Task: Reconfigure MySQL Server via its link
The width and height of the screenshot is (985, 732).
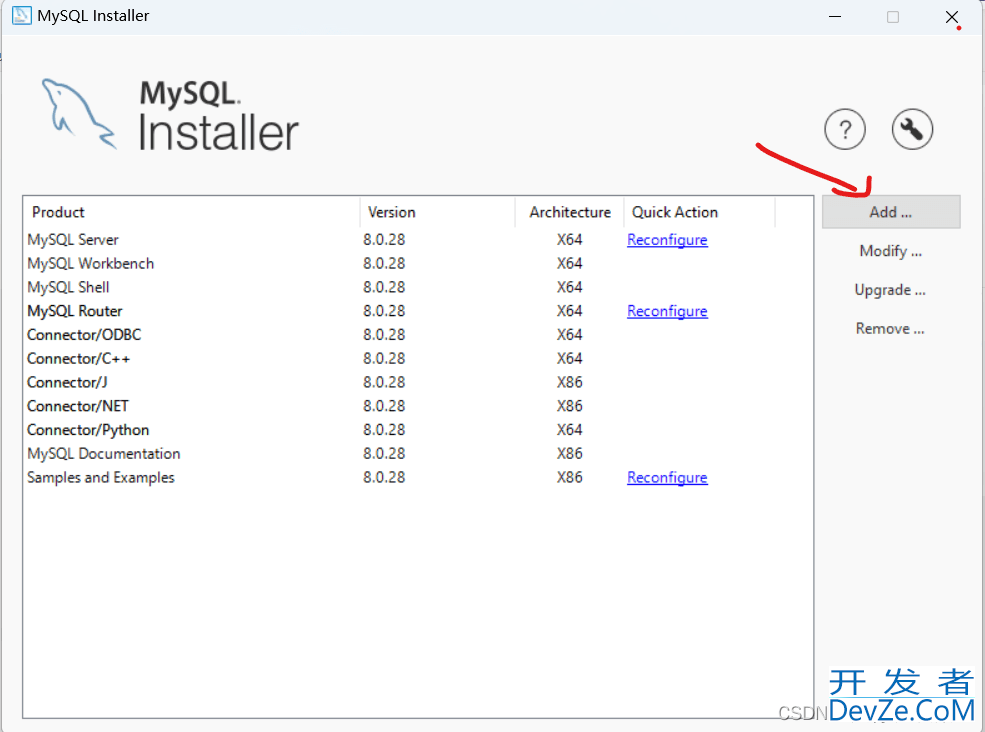Action: coord(667,240)
